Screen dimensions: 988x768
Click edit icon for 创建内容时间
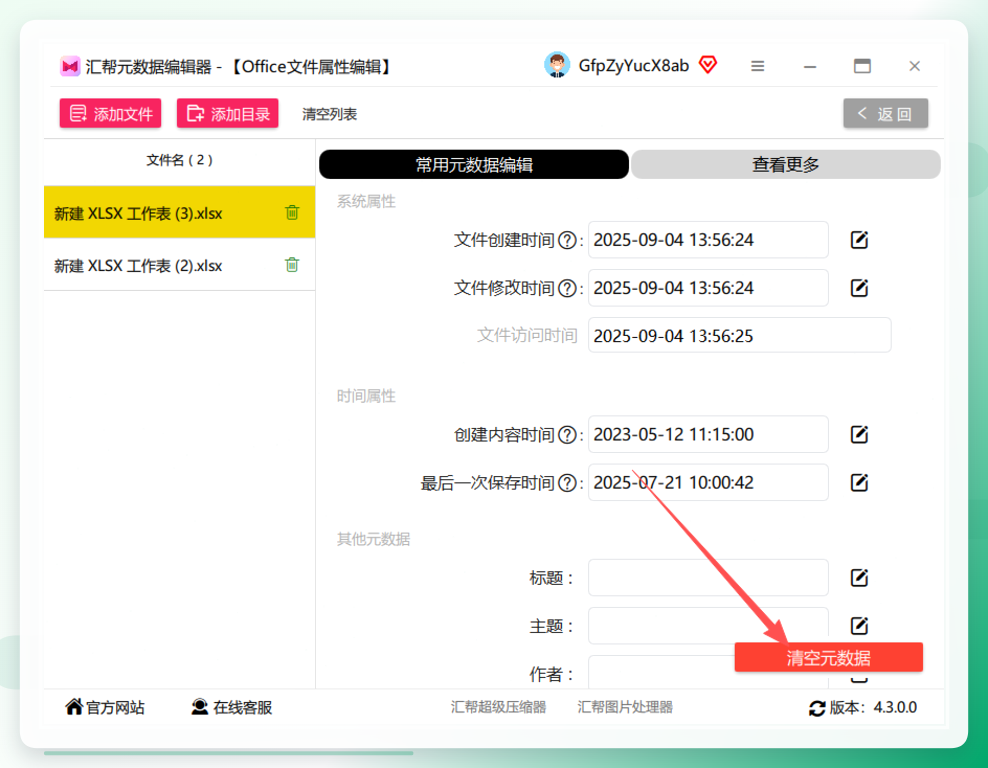point(859,434)
